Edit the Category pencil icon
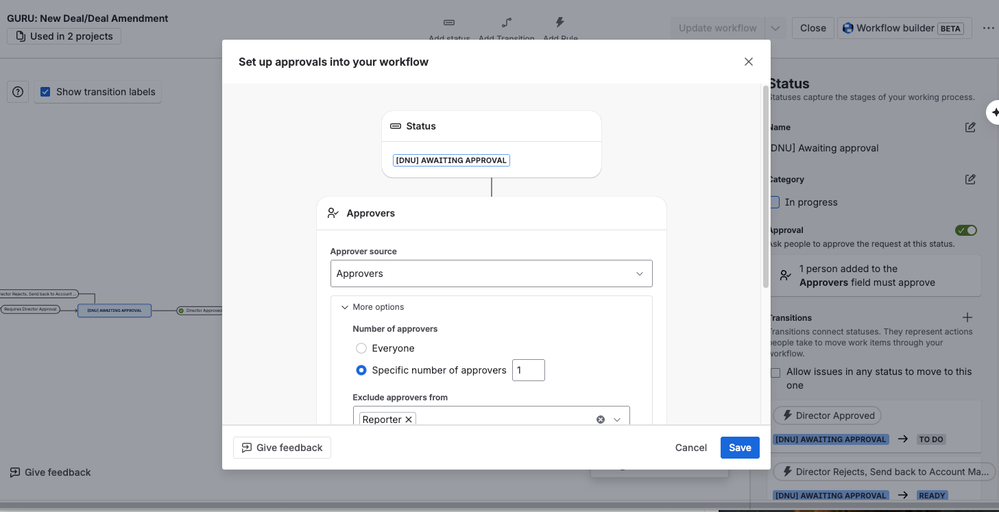The image size is (999, 512). tap(970, 180)
